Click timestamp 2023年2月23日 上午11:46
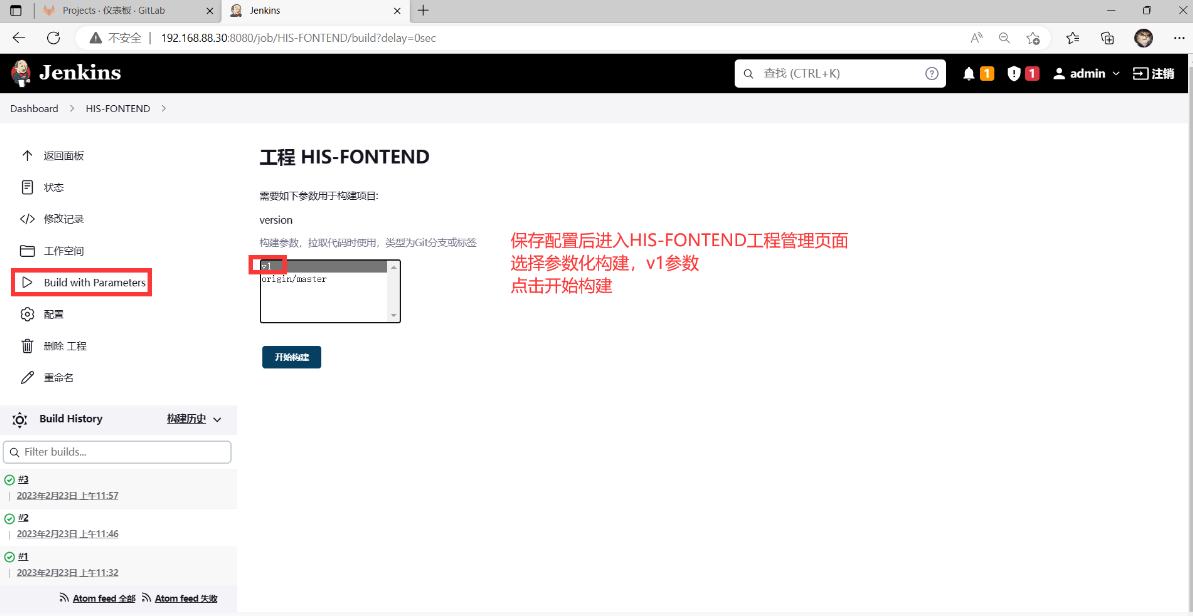 click(x=67, y=534)
